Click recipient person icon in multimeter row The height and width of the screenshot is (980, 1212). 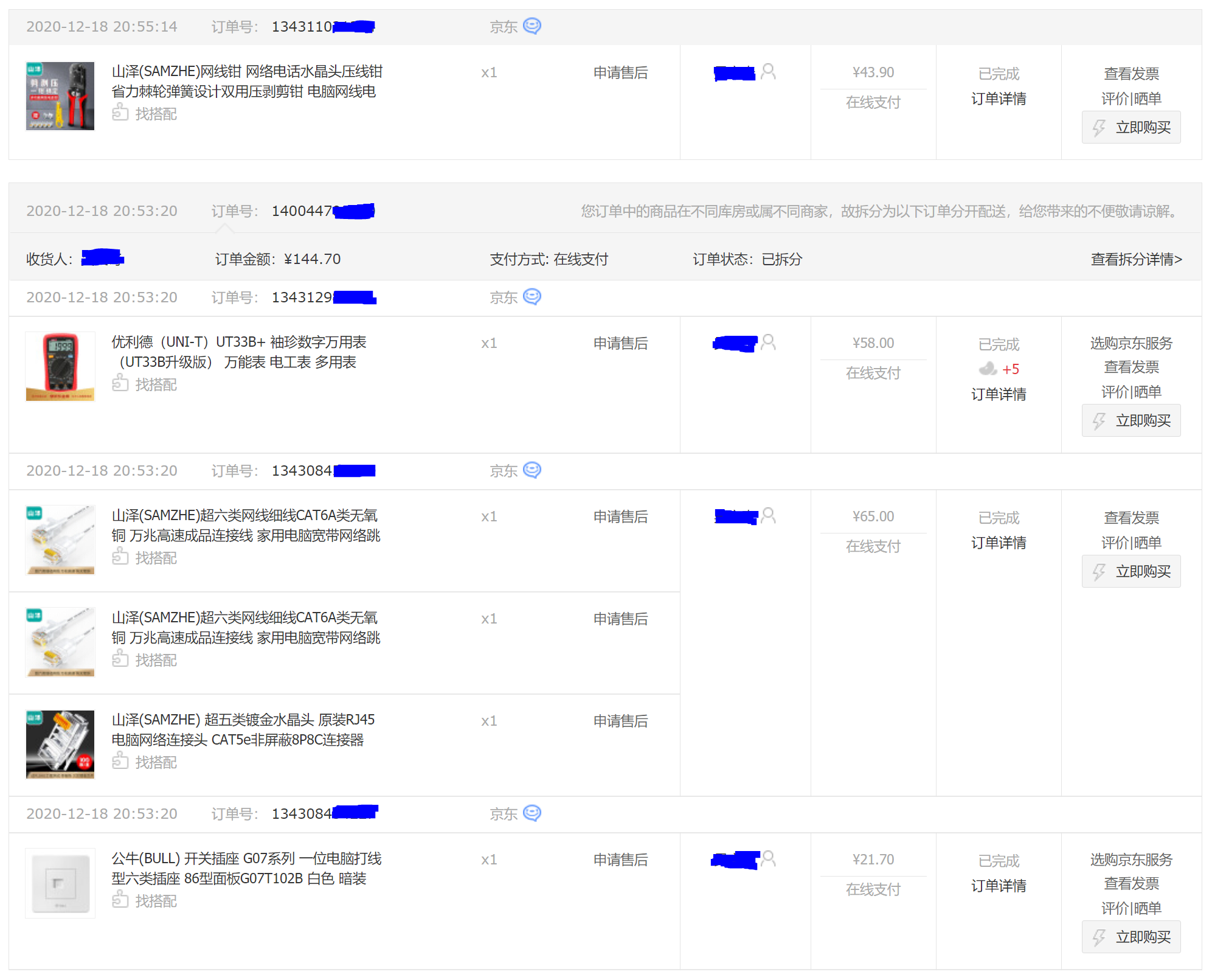pyautogui.click(x=768, y=342)
